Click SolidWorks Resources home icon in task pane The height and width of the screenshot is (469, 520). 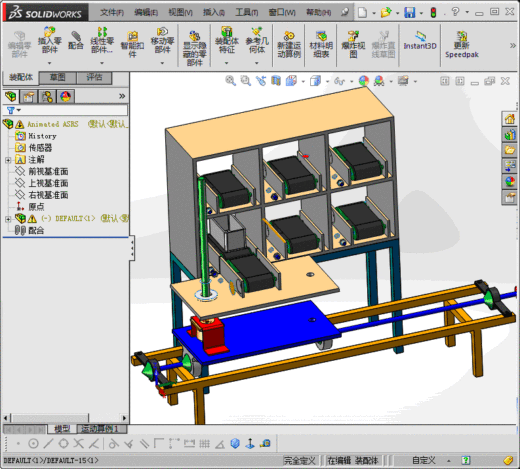510,119
